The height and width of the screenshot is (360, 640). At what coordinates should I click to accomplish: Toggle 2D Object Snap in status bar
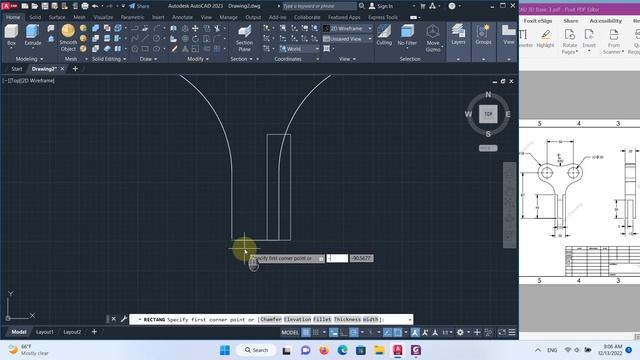398,332
